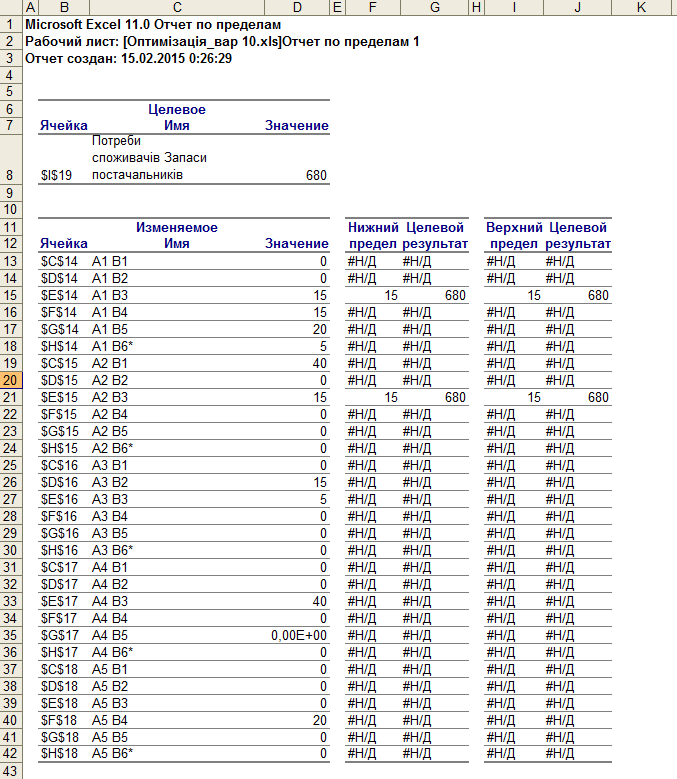Click title 'Microsoft Excel 11.0 Отчет по пределам'
The image size is (677, 779).
tap(153, 24)
